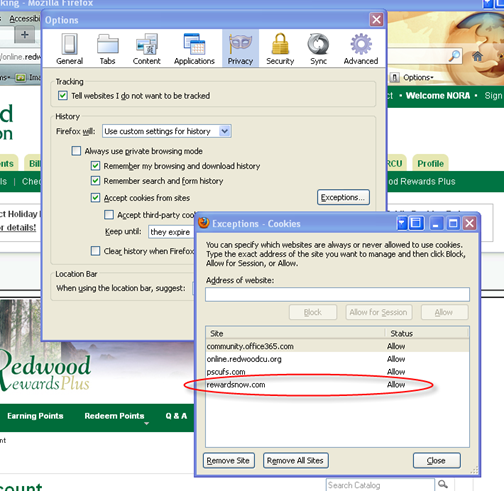The height and width of the screenshot is (491, 504).
Task: Click the Search Catalog input field
Action: click(x=380, y=485)
